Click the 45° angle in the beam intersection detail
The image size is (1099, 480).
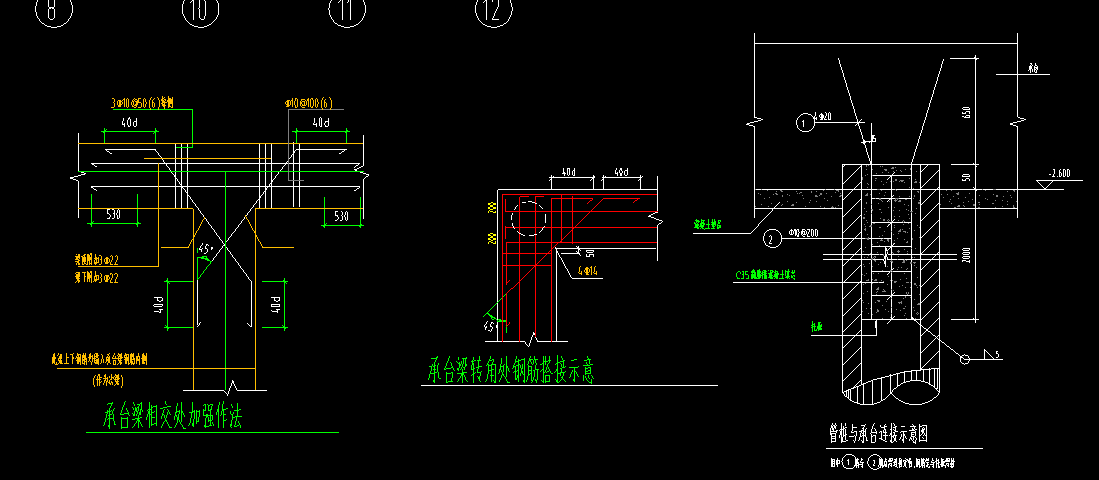(205, 247)
